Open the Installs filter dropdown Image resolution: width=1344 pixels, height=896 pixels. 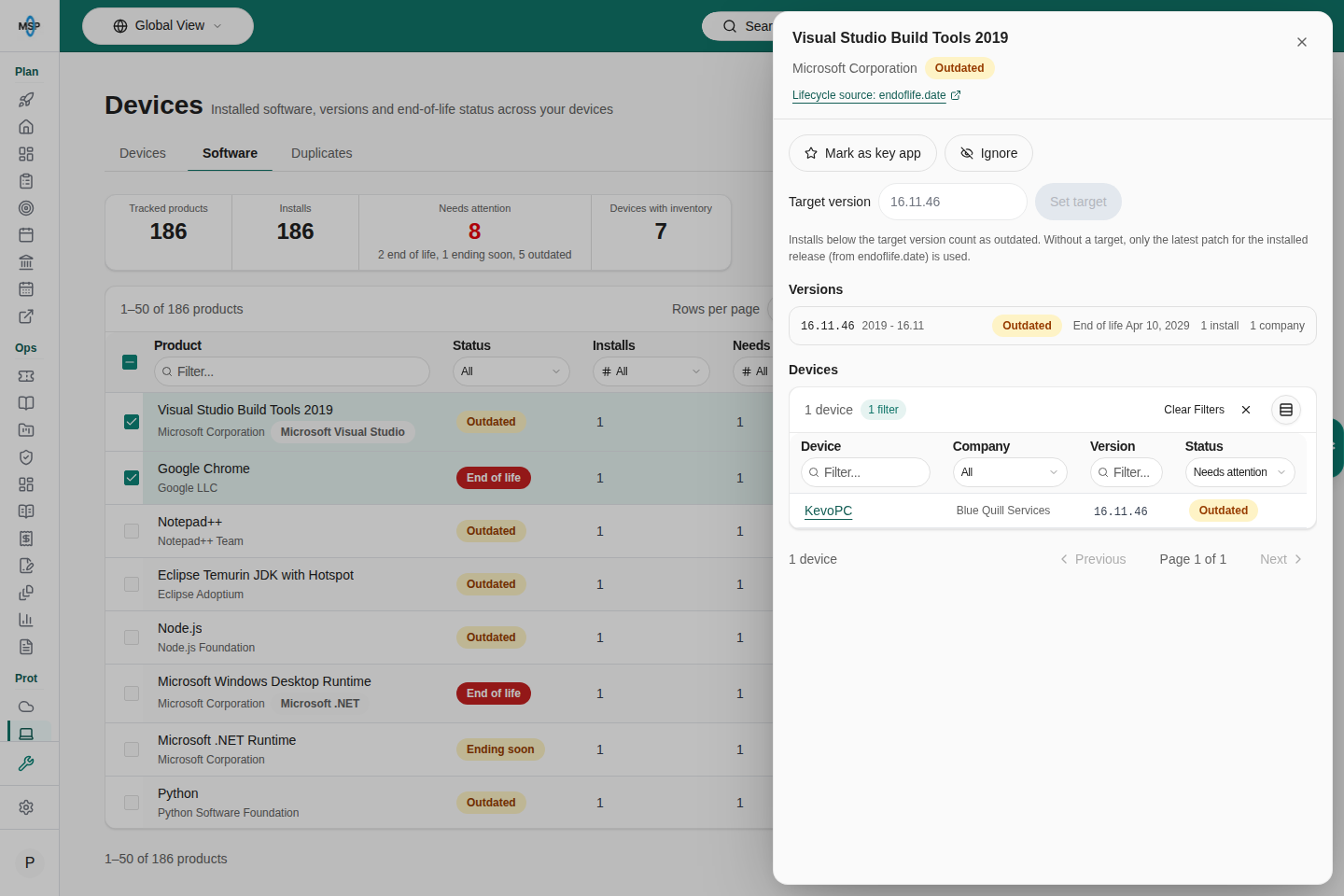click(x=651, y=371)
